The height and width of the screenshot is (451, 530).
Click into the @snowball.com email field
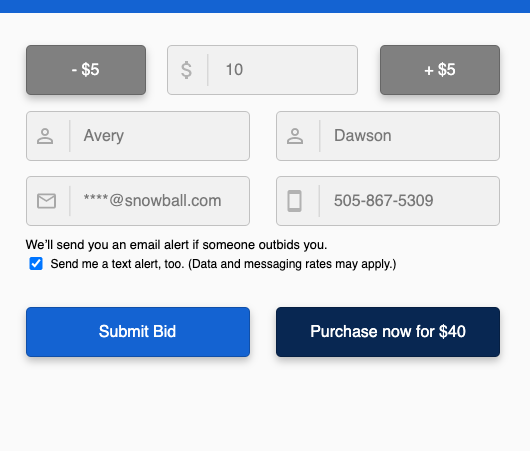tap(138, 201)
